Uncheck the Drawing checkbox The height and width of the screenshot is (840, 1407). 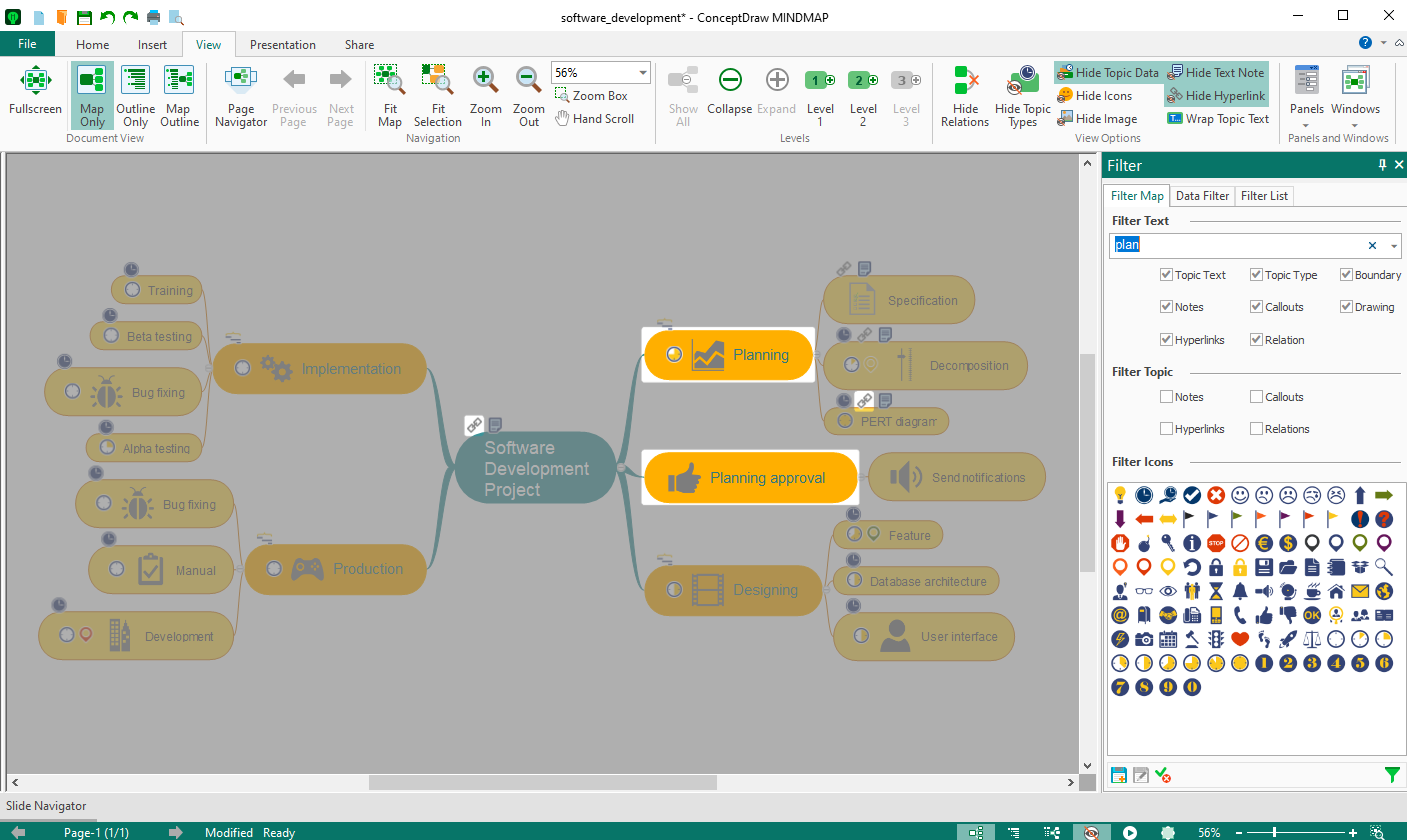1346,307
